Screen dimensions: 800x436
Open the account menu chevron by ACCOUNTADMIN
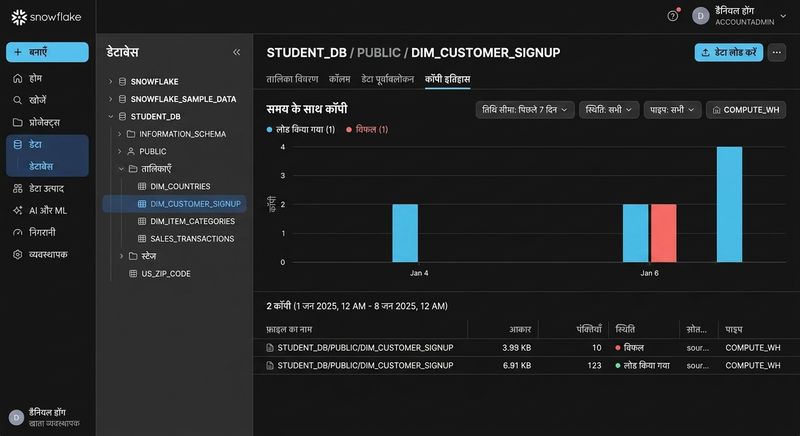point(783,16)
